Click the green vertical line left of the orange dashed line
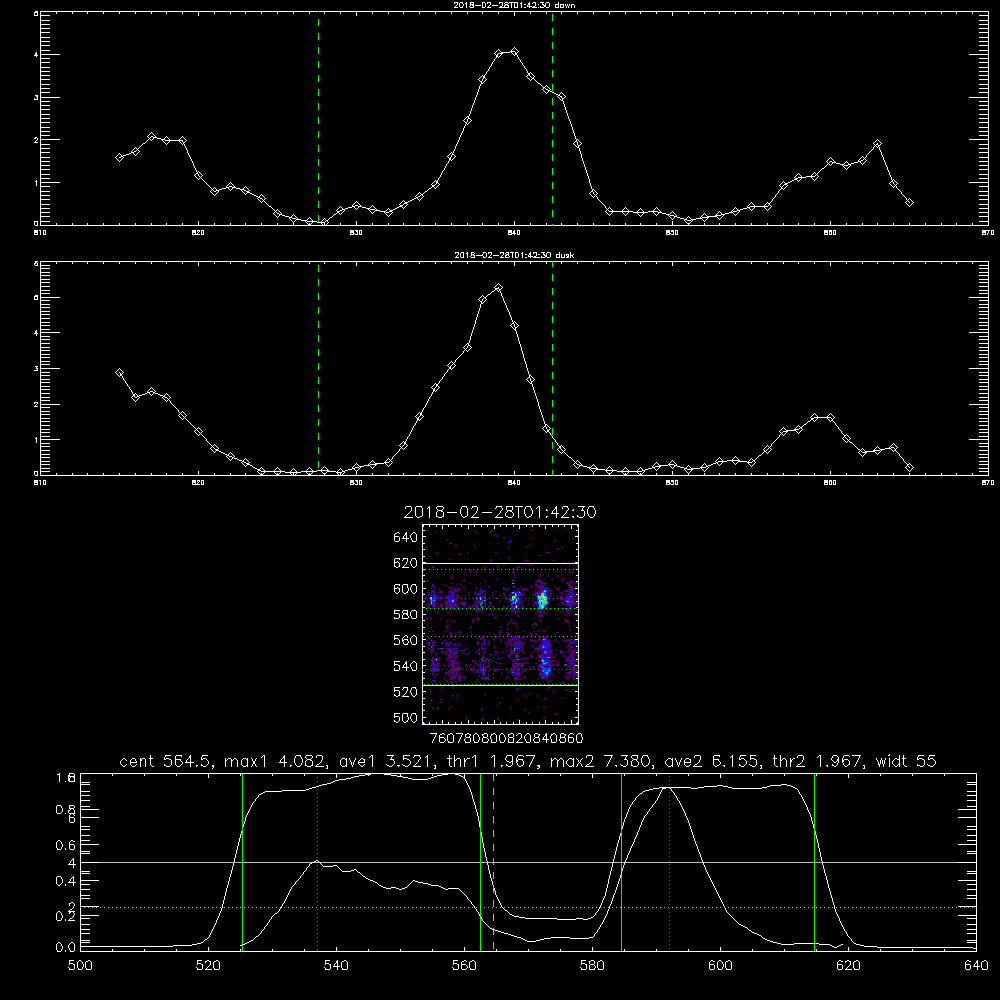This screenshot has height=1000, width=1000. (x=480, y=862)
